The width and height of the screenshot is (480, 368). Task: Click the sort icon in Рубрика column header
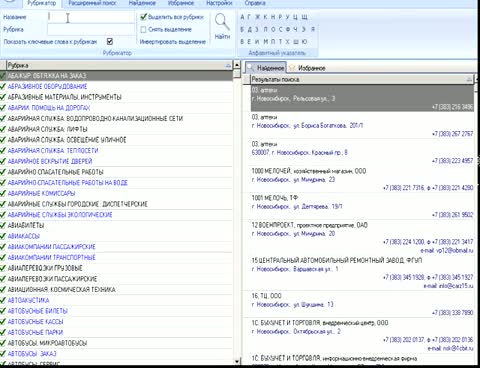(228, 65)
